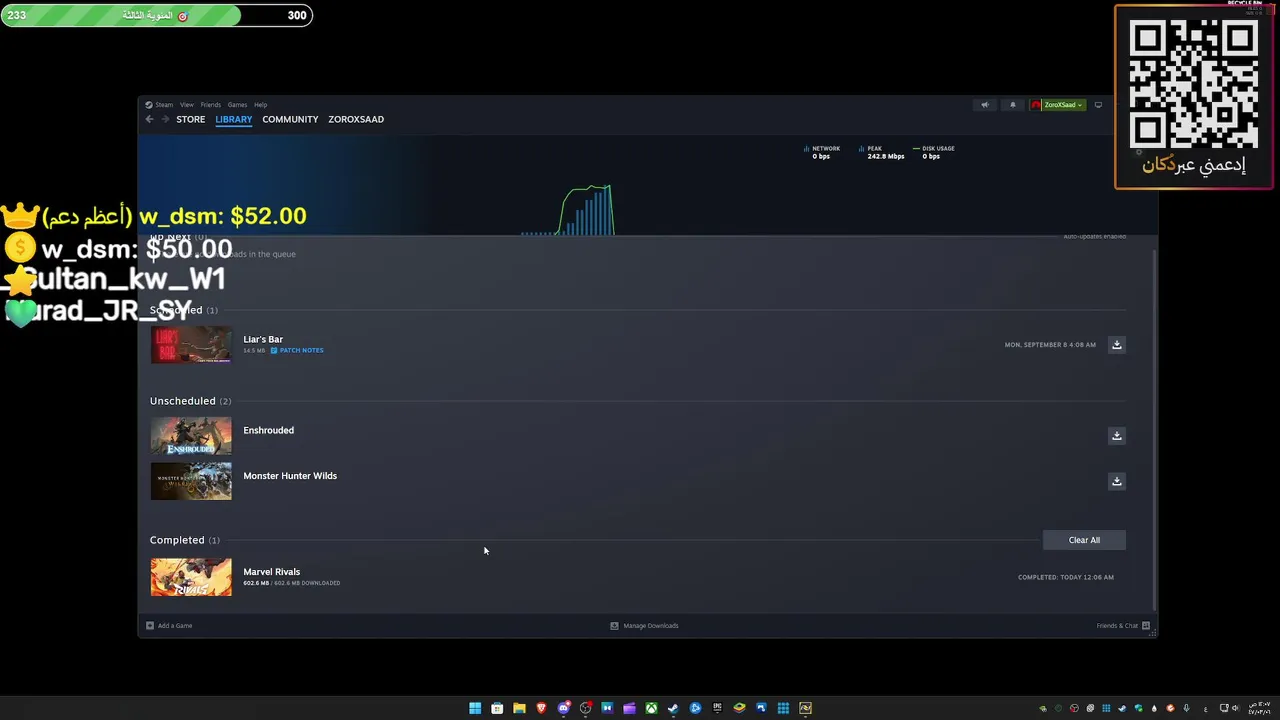Viewport: 1280px width, 720px height.
Task: Download Monster Hunter Wilds update via arrow icon
Action: point(1117,481)
